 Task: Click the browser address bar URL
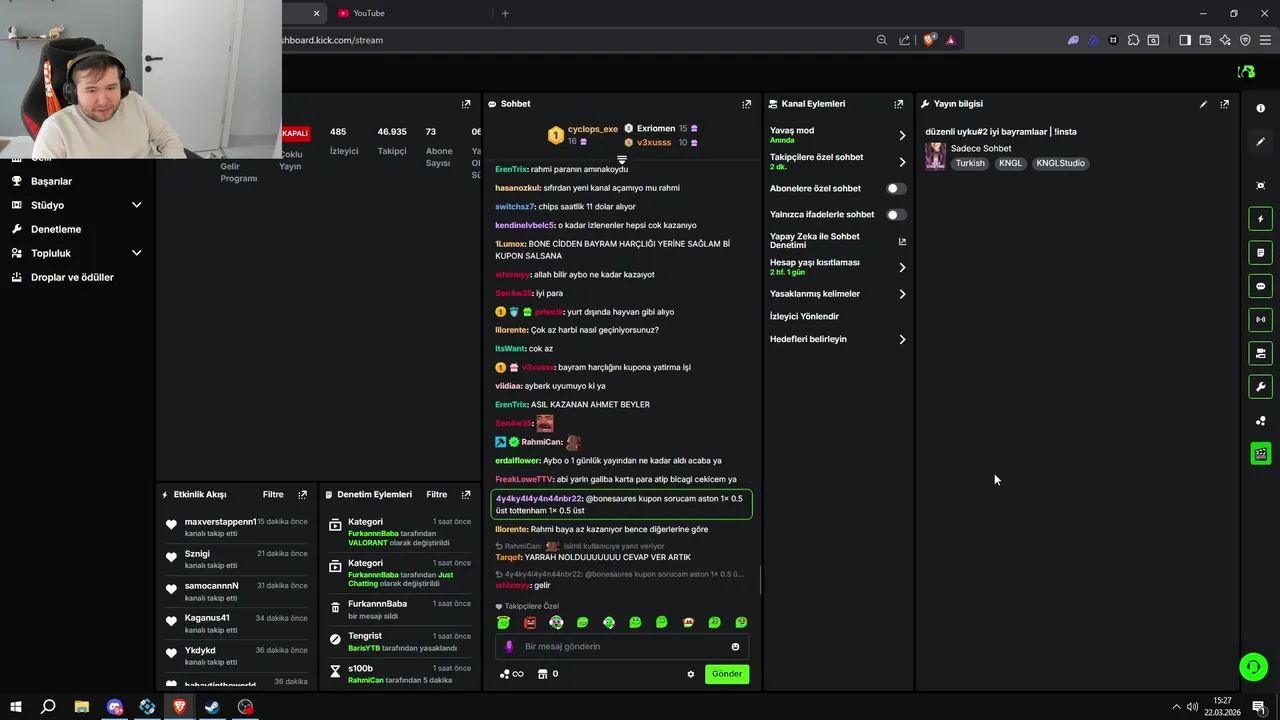(334, 40)
